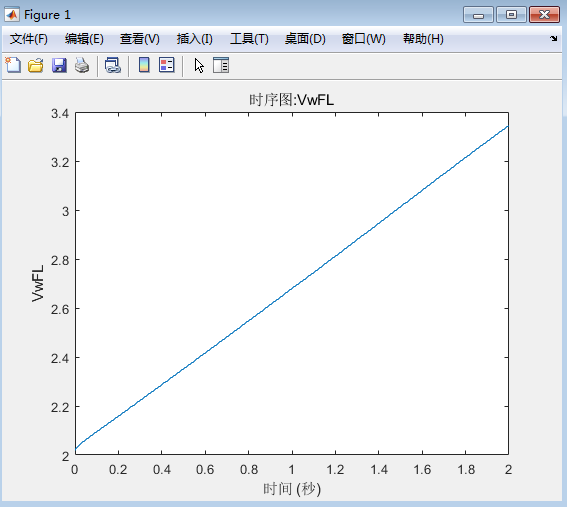Click the Save Figure floppy icon
The image size is (567, 507).
point(59,65)
